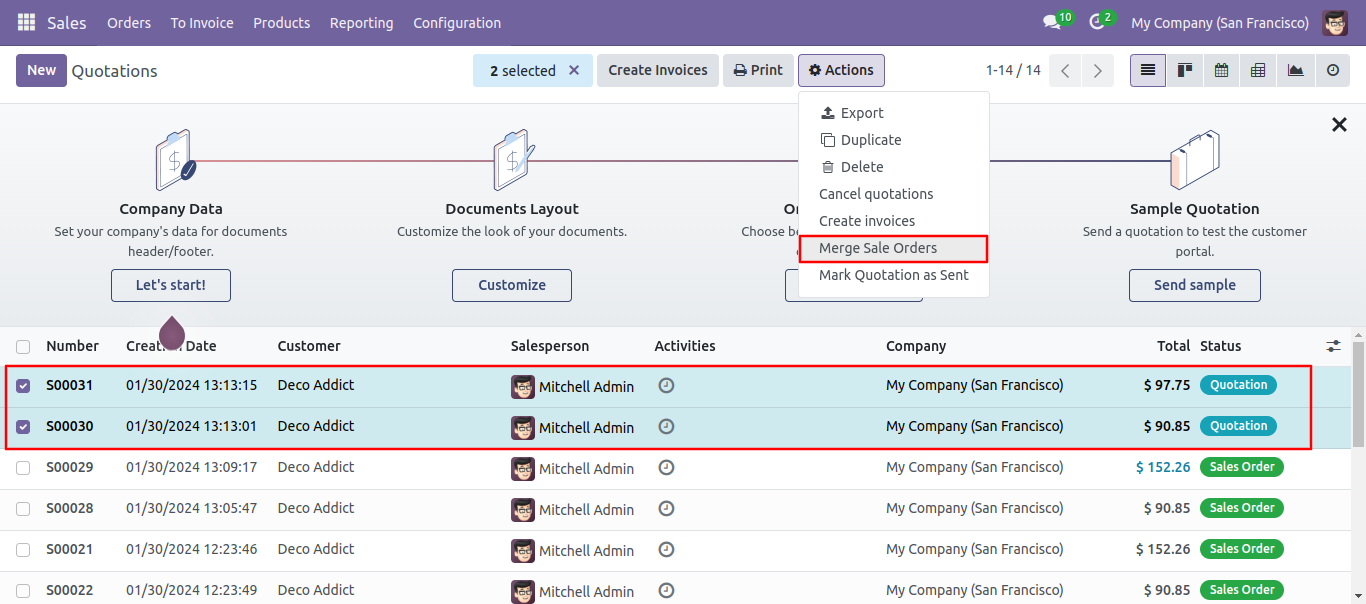Switch to pivot view
The width and height of the screenshot is (1366, 604).
click(x=1258, y=70)
